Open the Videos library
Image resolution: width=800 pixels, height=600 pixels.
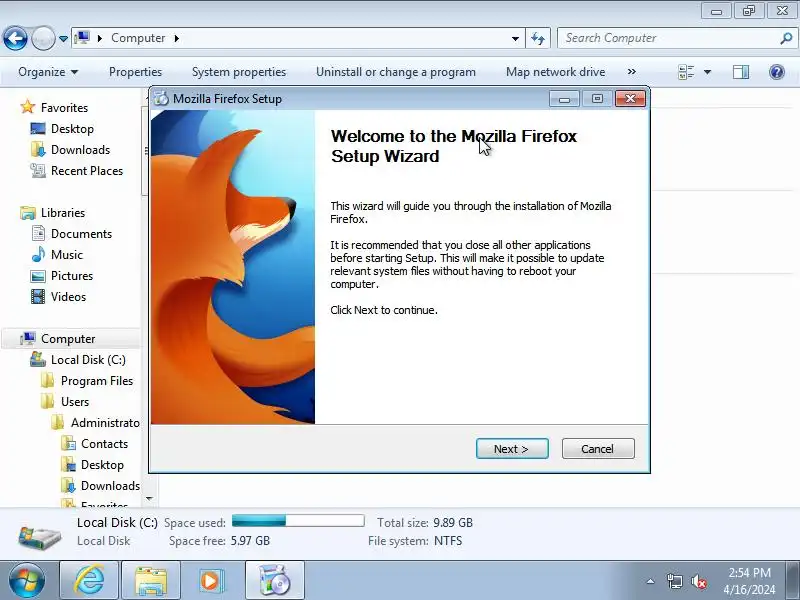68,296
